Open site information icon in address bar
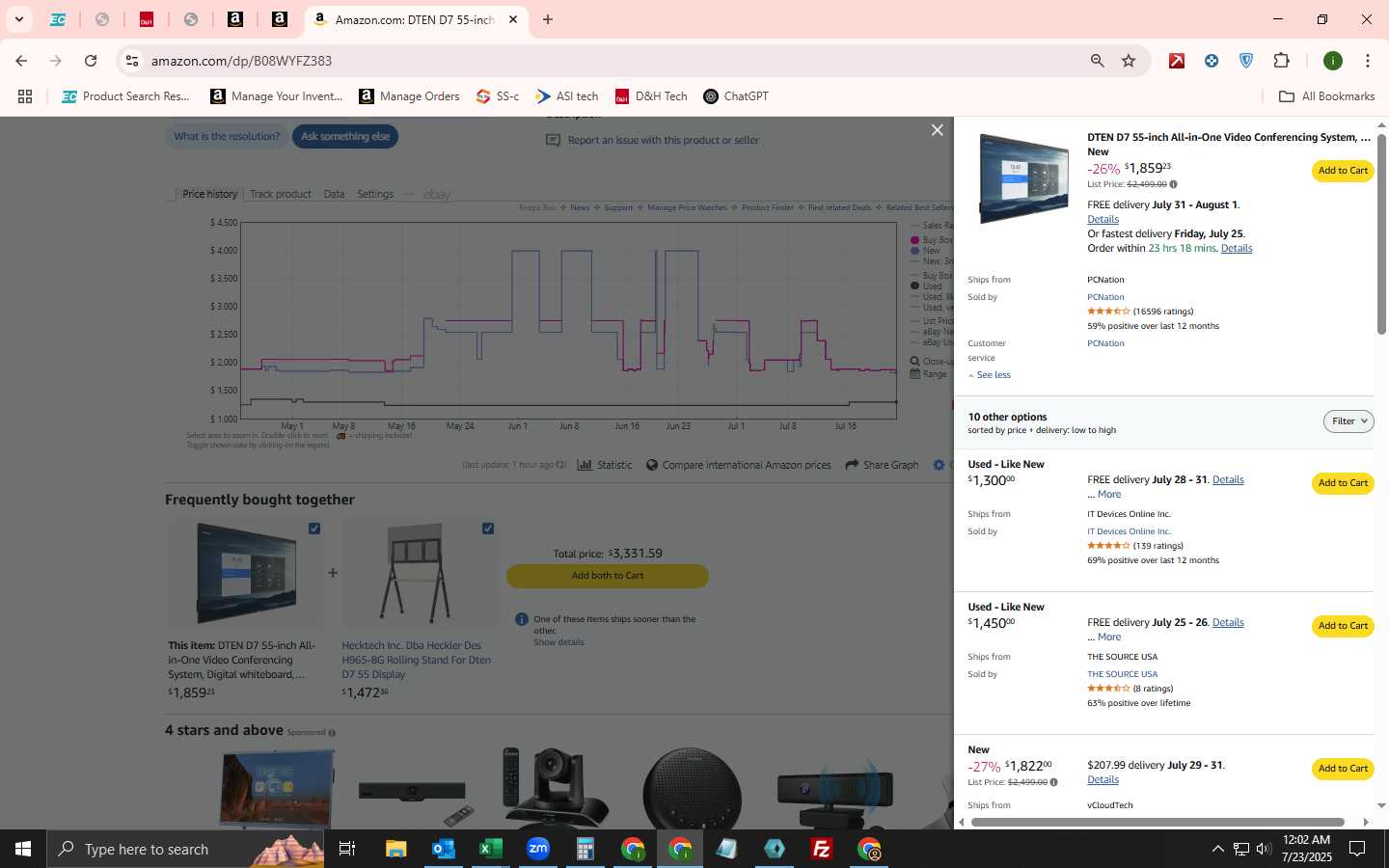The height and width of the screenshot is (868, 1389). pyautogui.click(x=132, y=61)
